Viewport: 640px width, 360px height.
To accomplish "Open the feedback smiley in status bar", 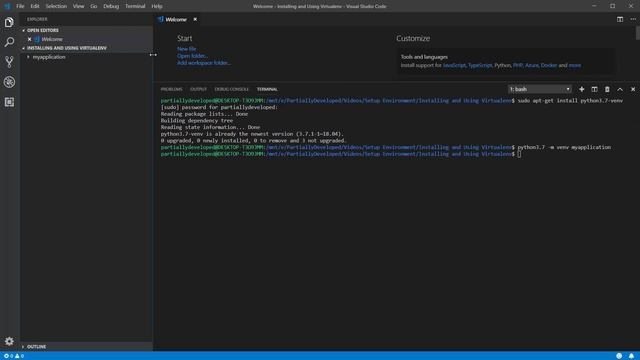I will click(x=619, y=356).
